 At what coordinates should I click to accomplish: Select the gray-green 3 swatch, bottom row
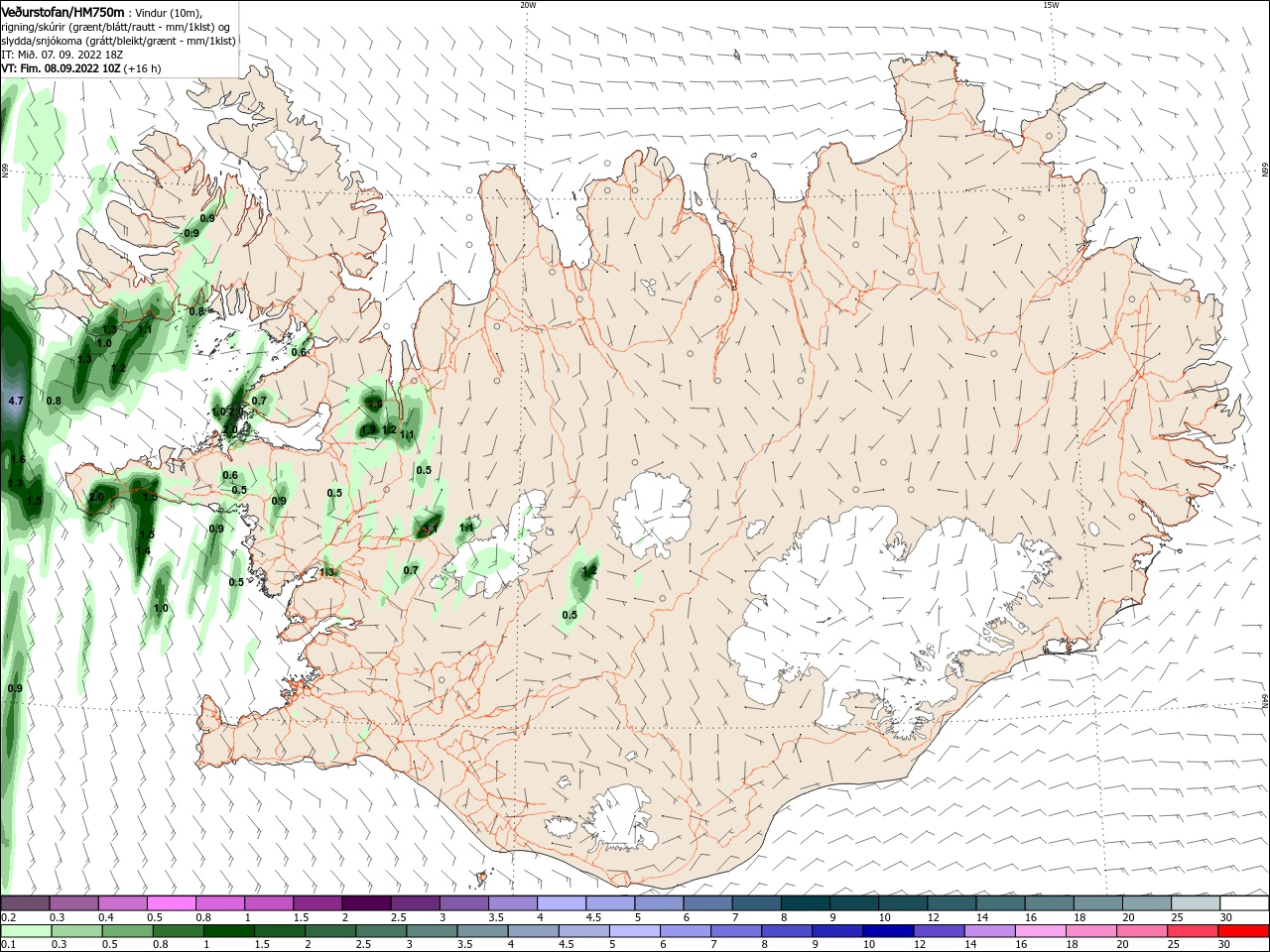point(432,931)
